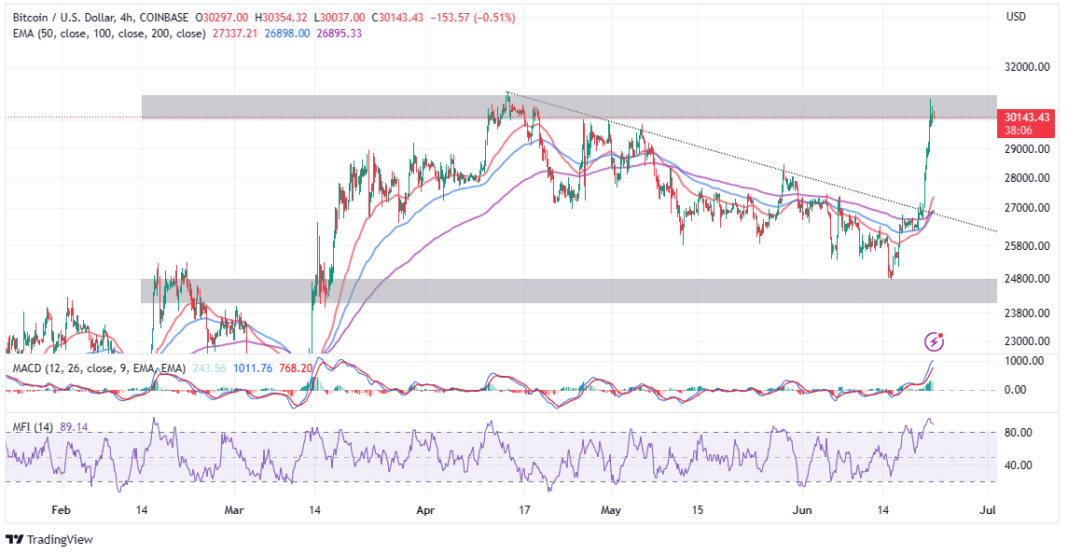Open the USD currency selector

1016,17
